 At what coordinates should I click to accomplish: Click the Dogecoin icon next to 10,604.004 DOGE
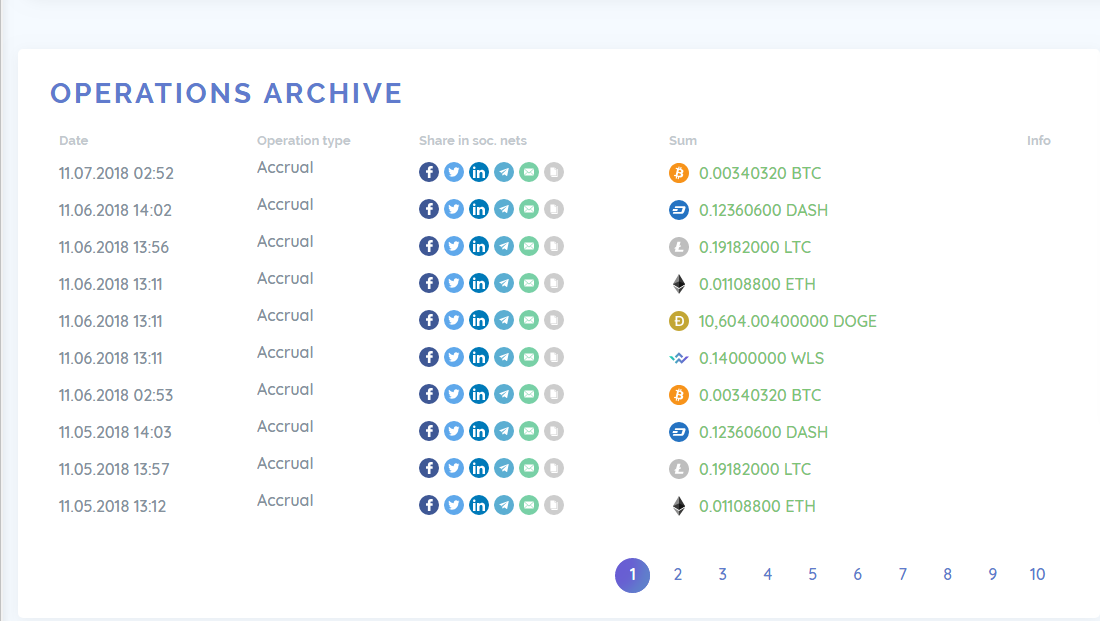tap(679, 321)
